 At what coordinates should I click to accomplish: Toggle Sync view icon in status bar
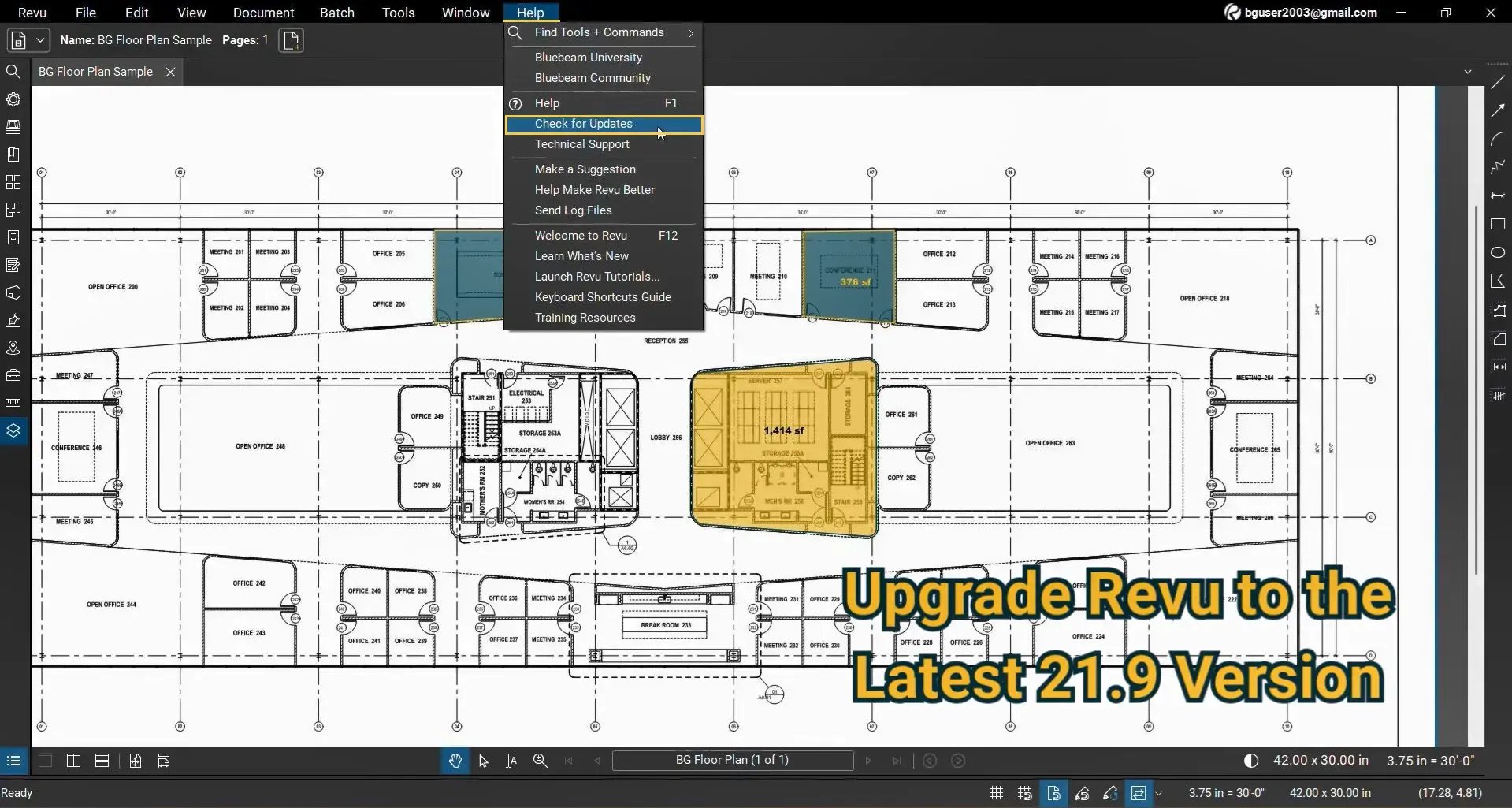coord(1139,793)
